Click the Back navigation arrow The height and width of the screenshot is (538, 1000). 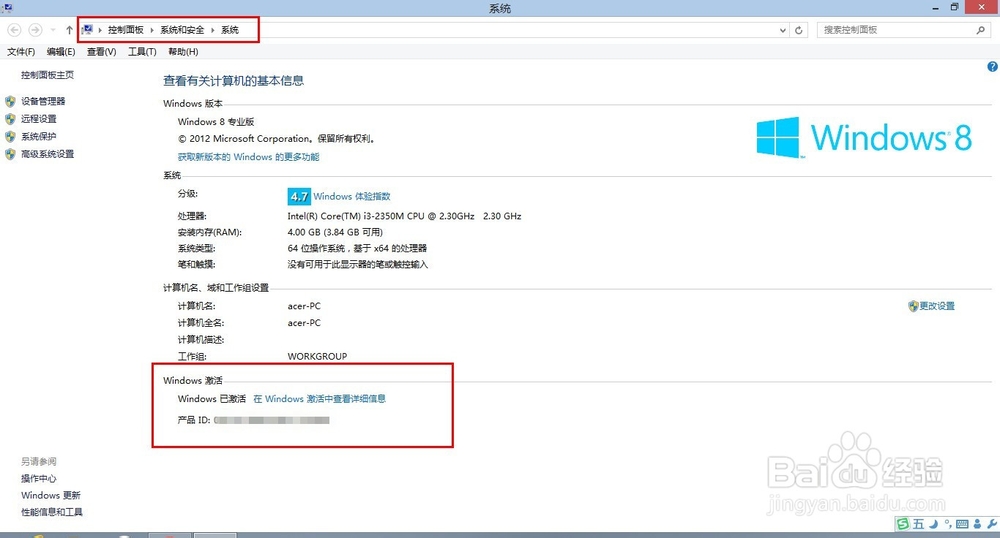pos(15,30)
